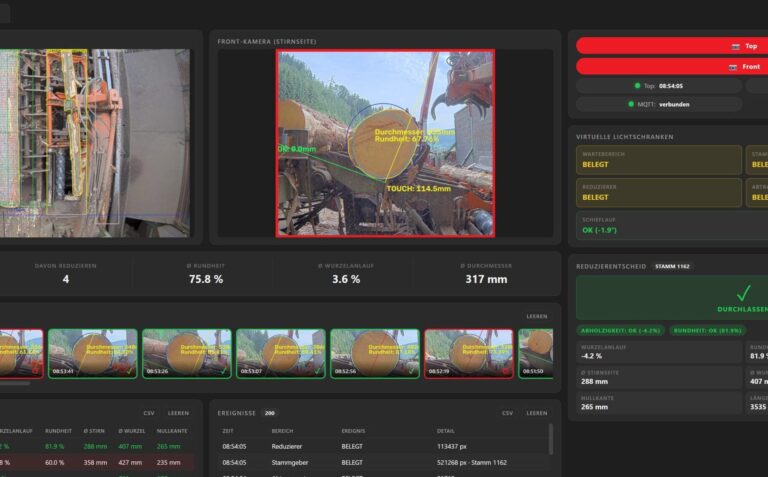This screenshot has height=477, width=768.
Task: Click the EREIGNIS column header
Action: pyautogui.click(x=353, y=431)
